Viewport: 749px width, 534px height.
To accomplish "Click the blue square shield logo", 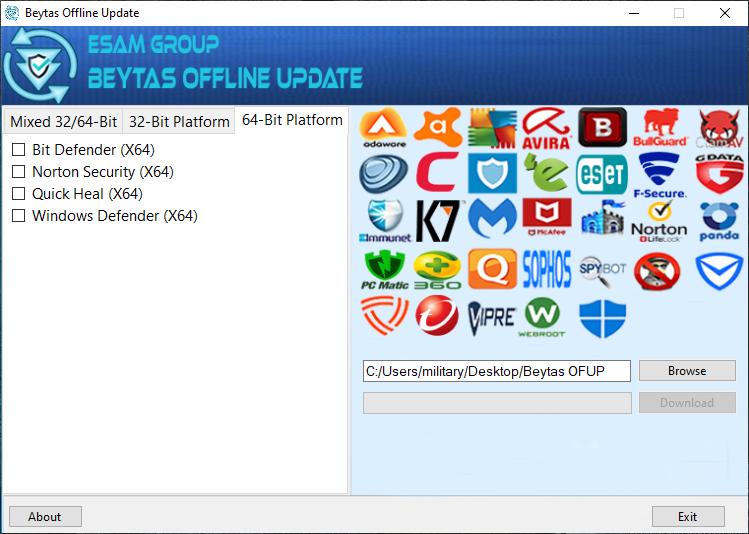I will [492, 173].
